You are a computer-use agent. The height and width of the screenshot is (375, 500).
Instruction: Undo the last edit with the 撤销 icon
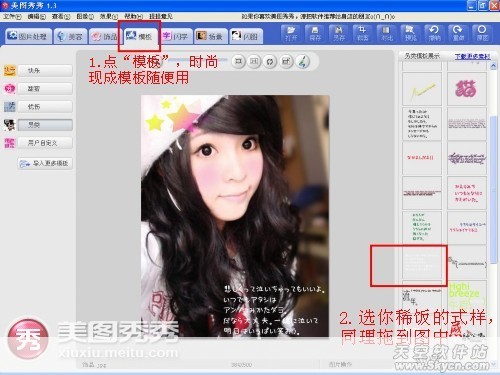pos(434,34)
